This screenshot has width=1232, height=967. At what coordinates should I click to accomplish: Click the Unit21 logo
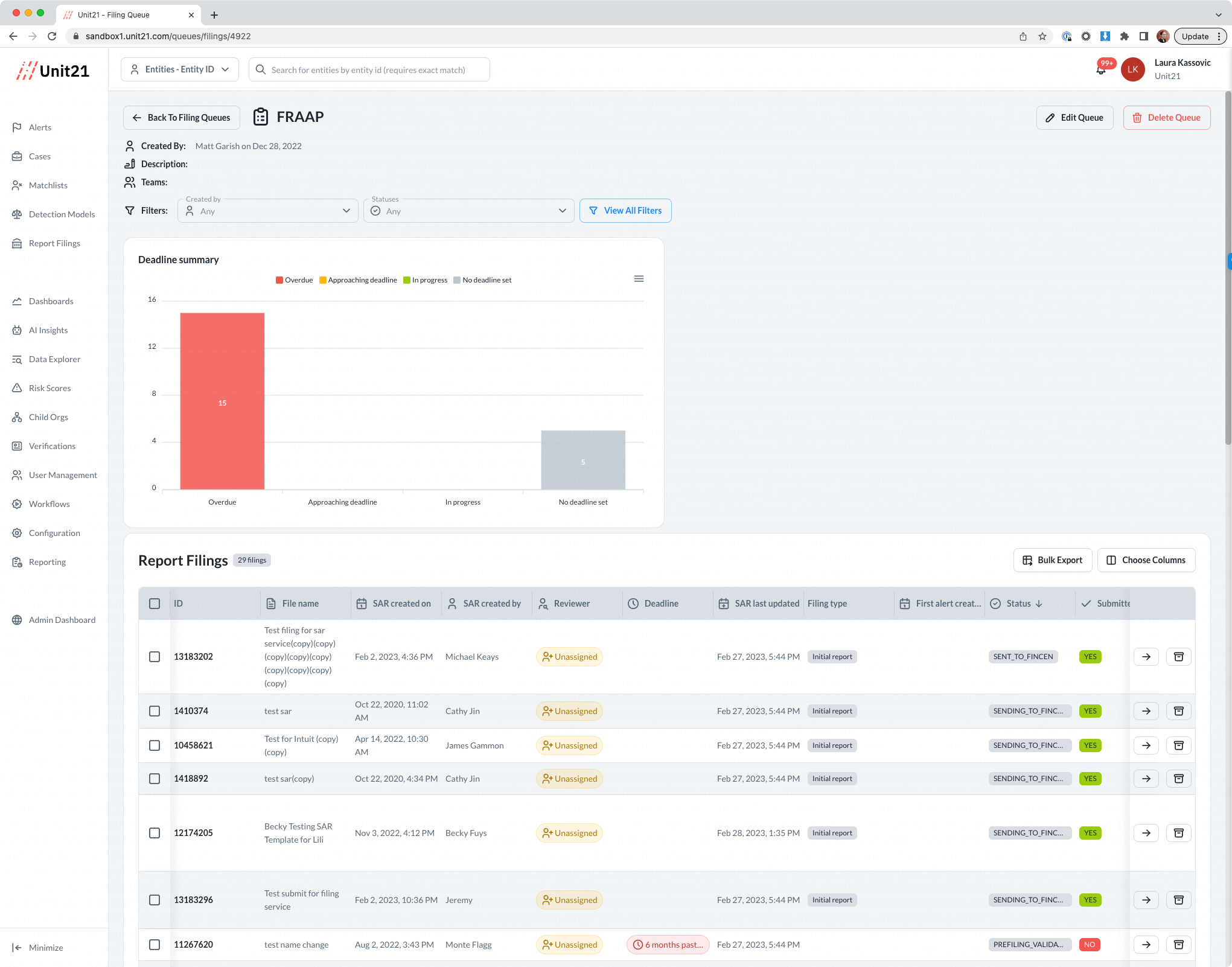(x=53, y=71)
